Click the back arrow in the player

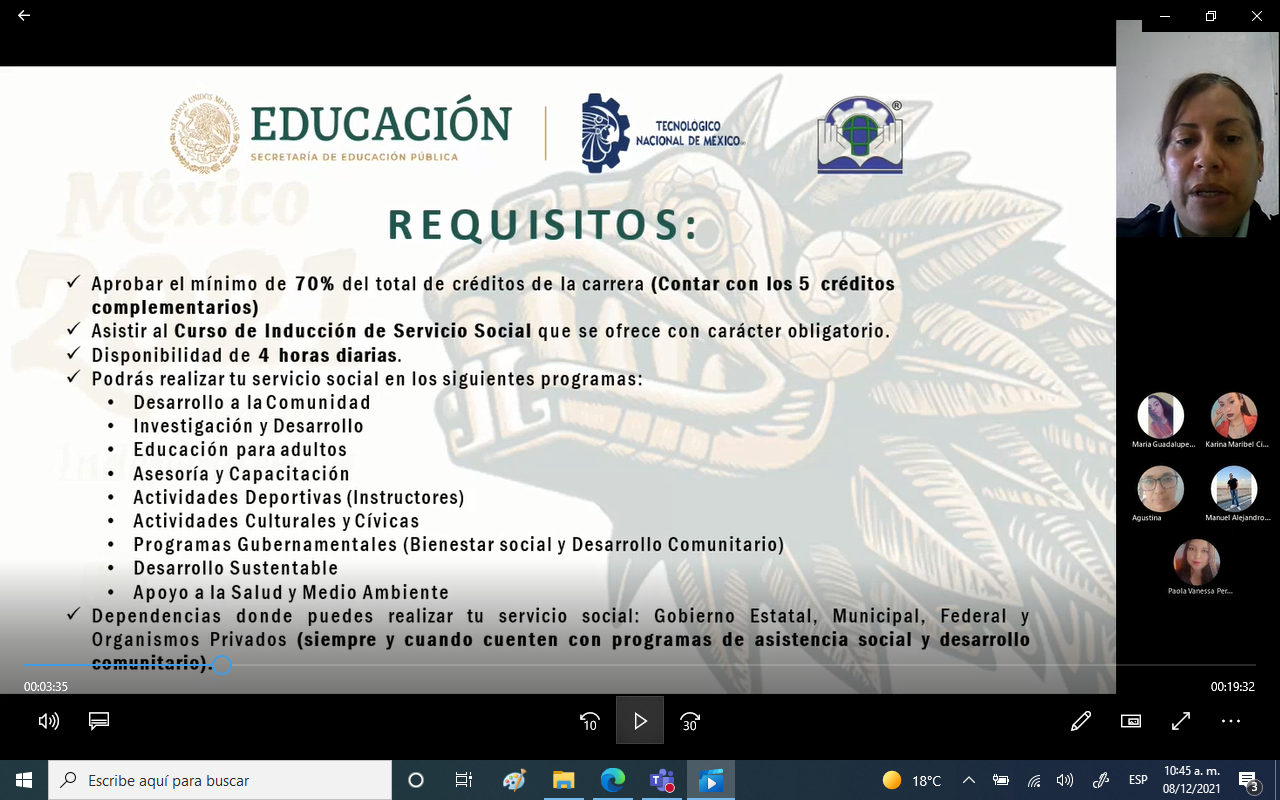click(24, 16)
